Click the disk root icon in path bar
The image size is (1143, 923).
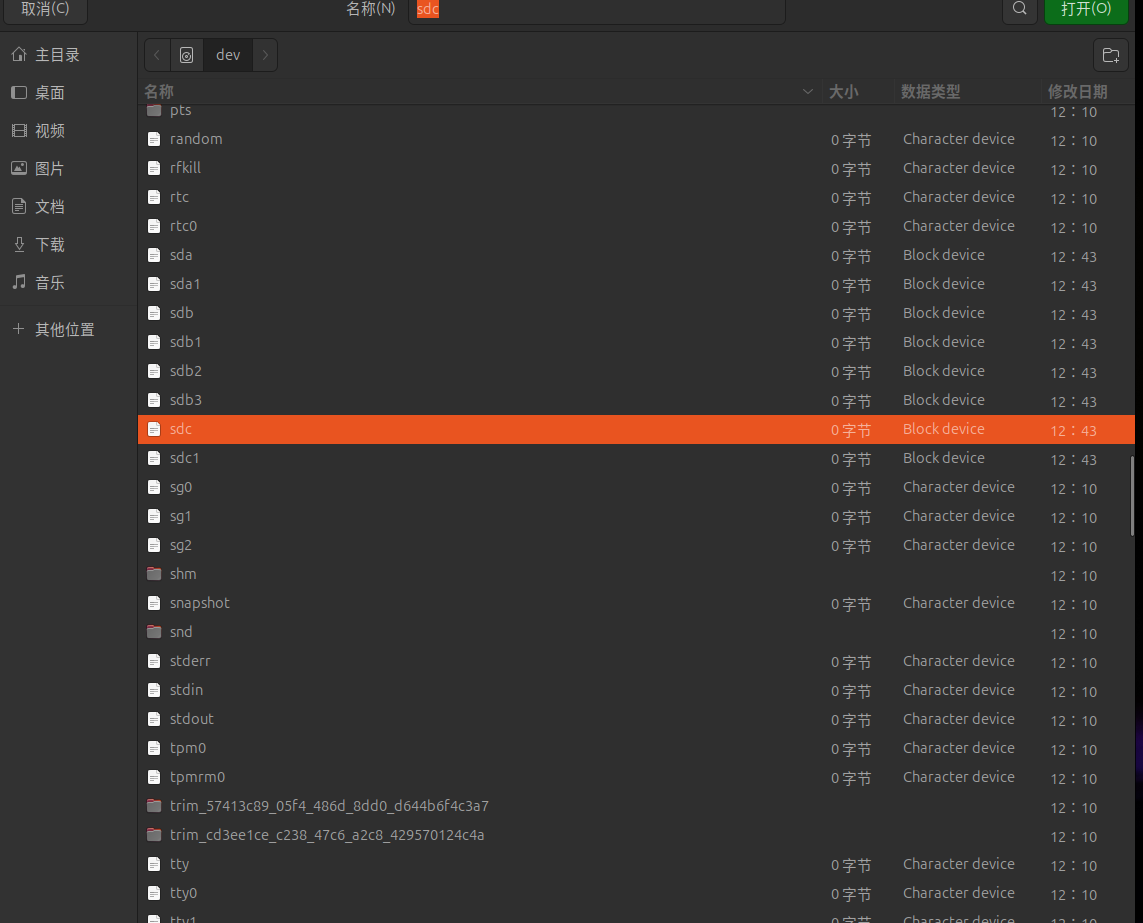tap(187, 55)
